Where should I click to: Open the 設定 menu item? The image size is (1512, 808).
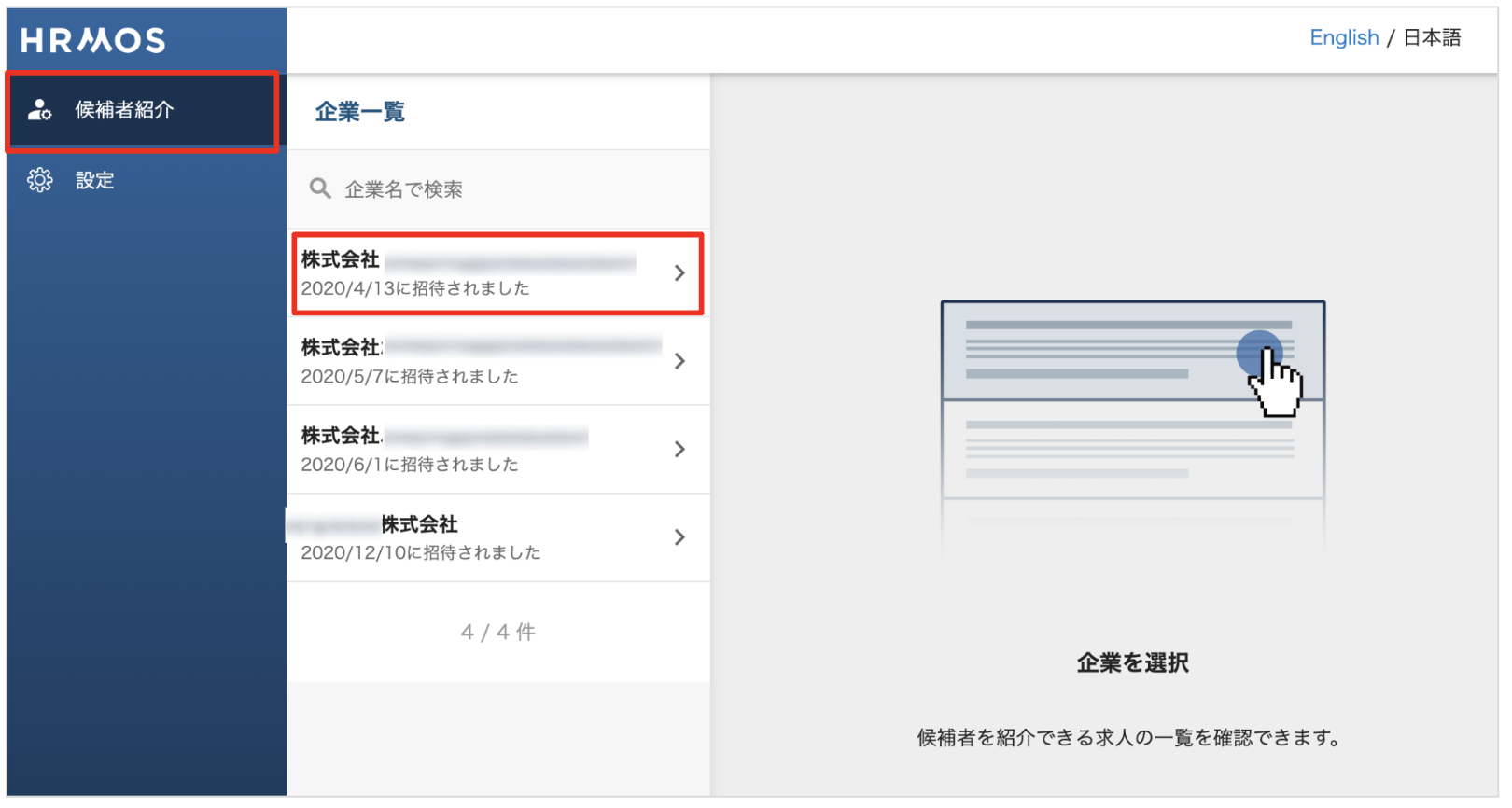pos(147,180)
